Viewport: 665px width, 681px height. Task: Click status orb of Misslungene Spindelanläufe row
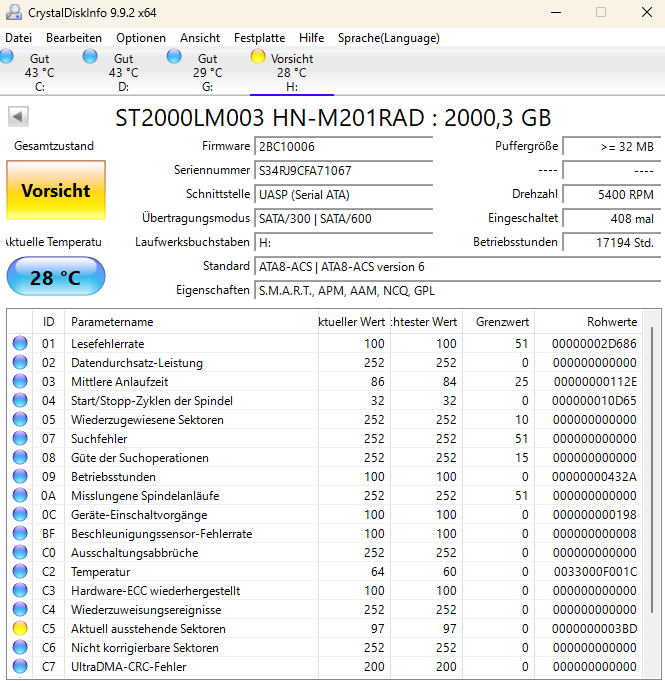point(20,495)
